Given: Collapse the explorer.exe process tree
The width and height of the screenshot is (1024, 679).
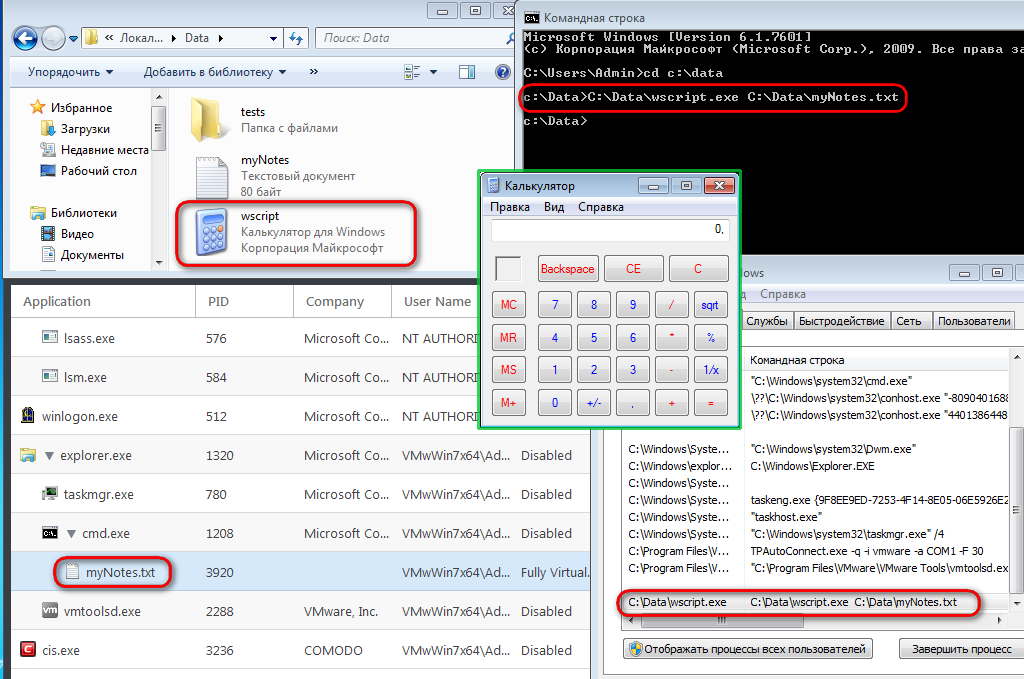Looking at the screenshot, I should (49, 456).
